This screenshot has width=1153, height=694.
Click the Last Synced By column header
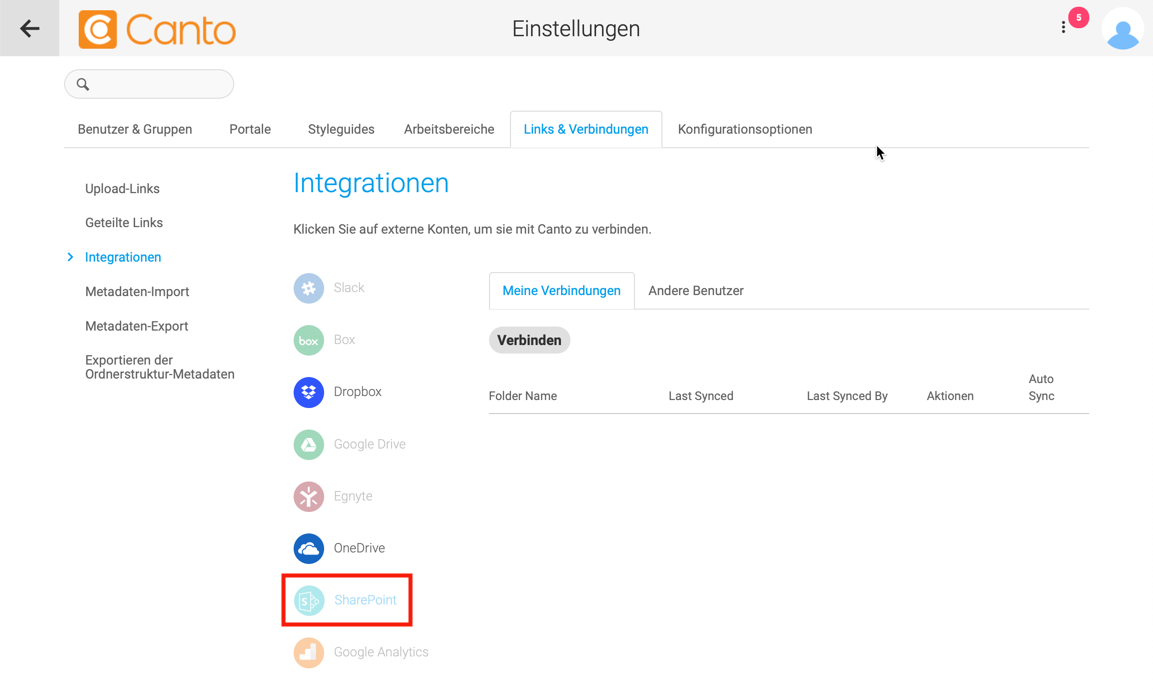pyautogui.click(x=847, y=396)
